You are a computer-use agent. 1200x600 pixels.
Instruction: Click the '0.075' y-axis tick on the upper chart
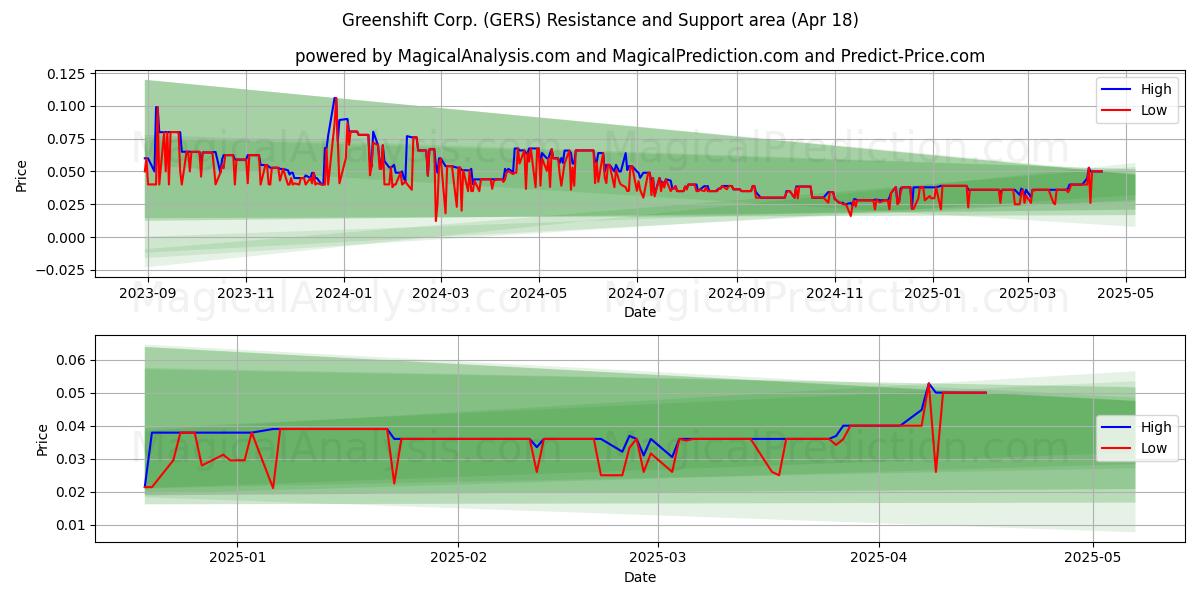67,139
